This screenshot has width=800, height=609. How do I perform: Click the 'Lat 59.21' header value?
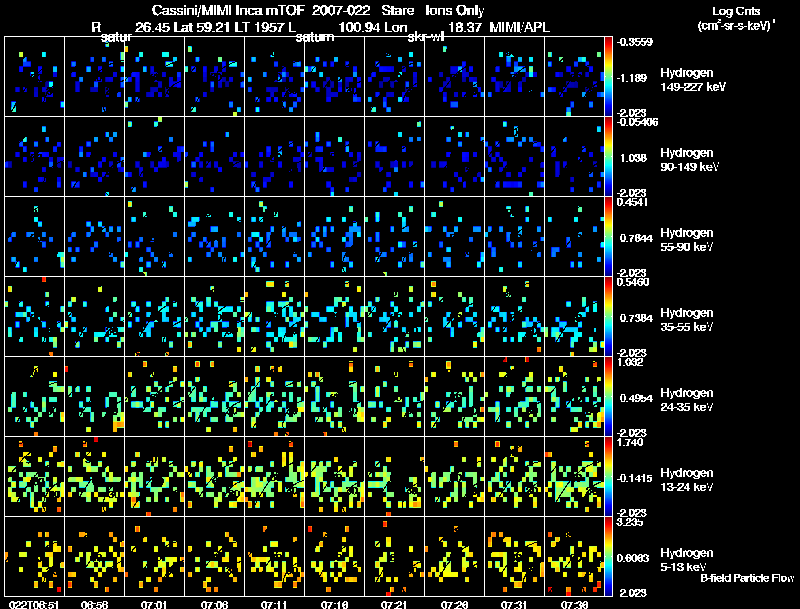[203, 28]
